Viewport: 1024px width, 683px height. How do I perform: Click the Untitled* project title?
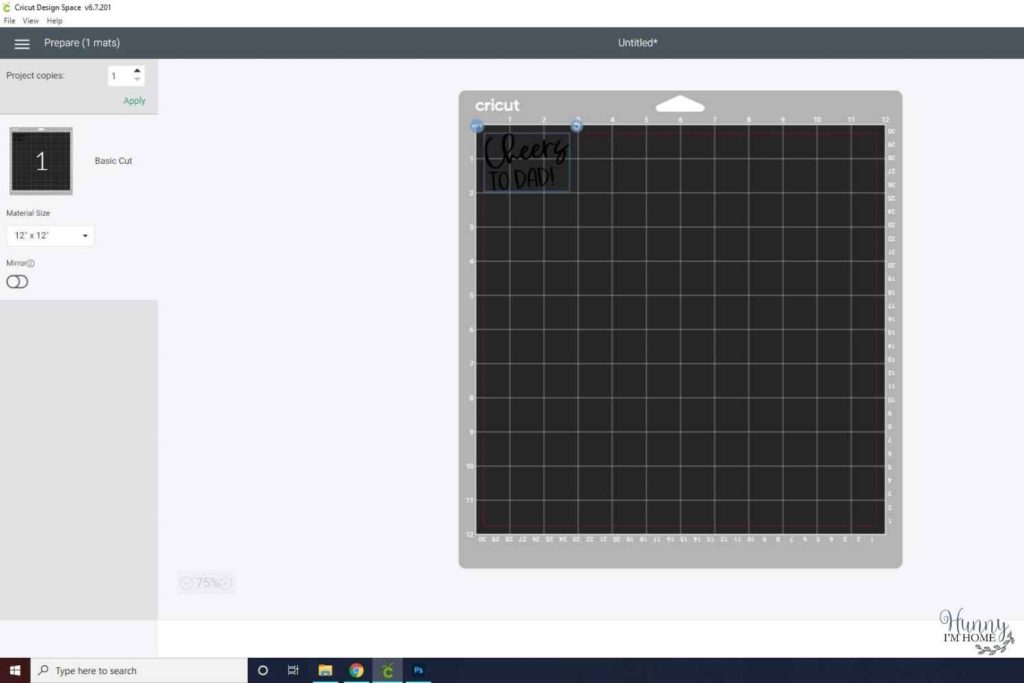[637, 43]
